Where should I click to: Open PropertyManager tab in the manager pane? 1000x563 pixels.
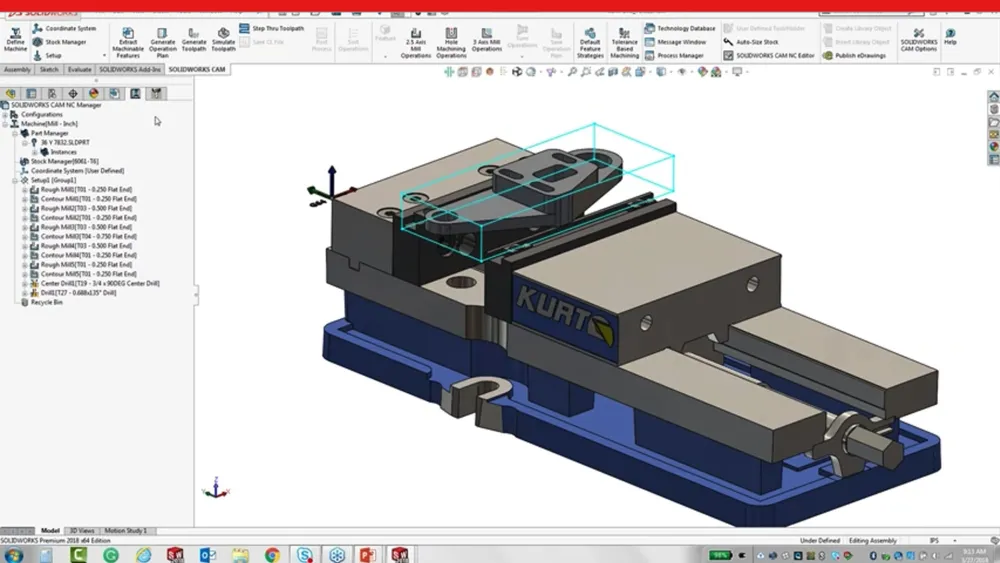coord(31,94)
